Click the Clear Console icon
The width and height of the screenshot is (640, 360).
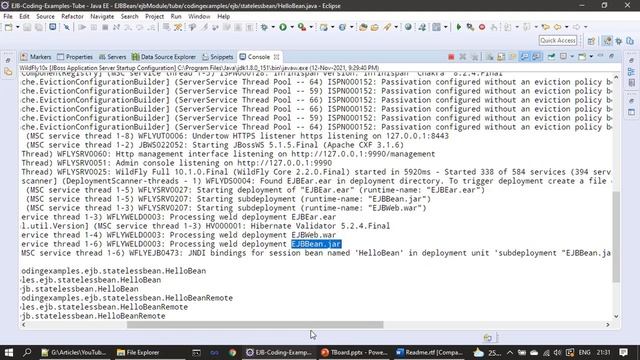coord(489,57)
